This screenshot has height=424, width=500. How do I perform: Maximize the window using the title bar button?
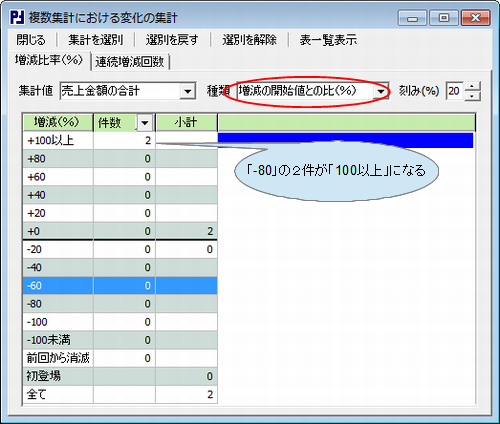click(444, 18)
